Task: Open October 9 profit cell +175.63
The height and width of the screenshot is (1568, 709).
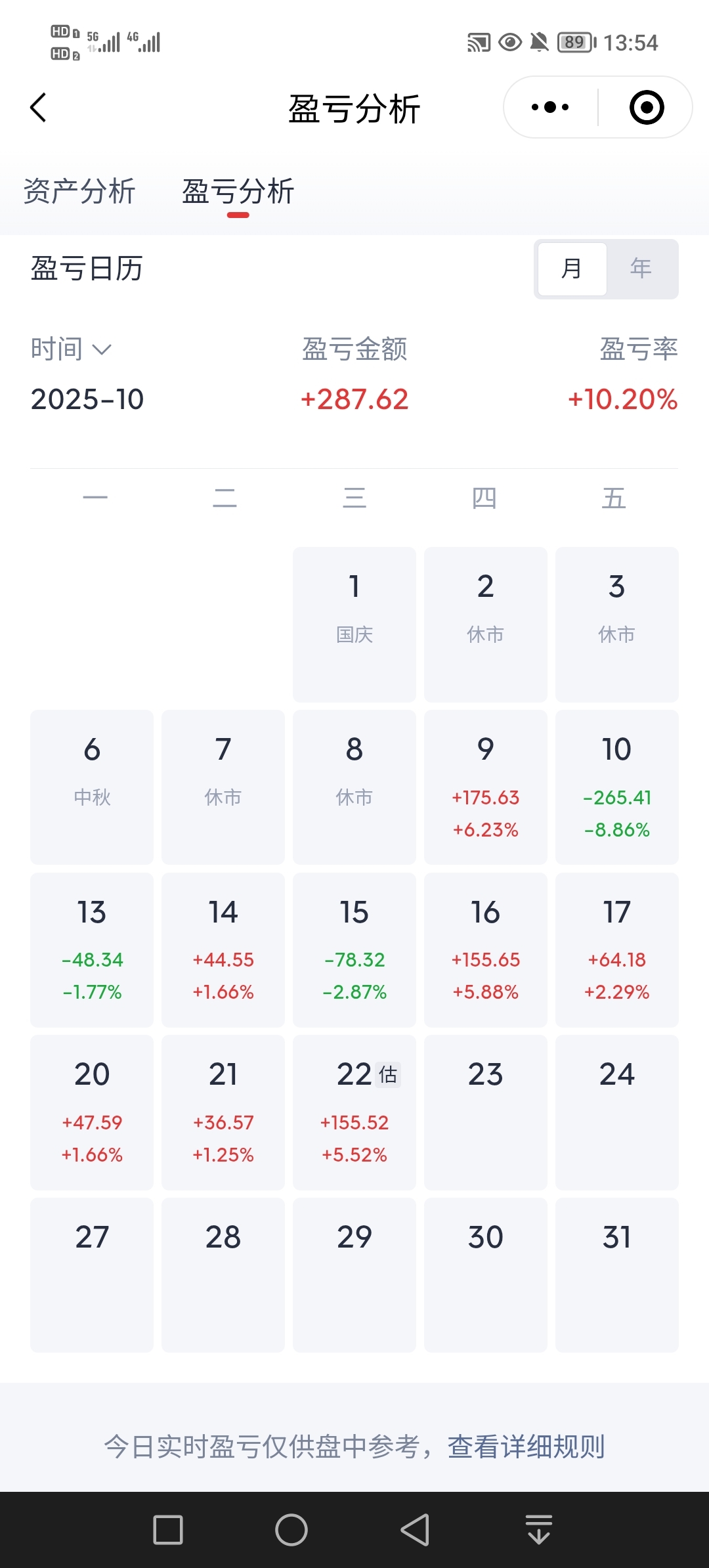Action: (485, 787)
